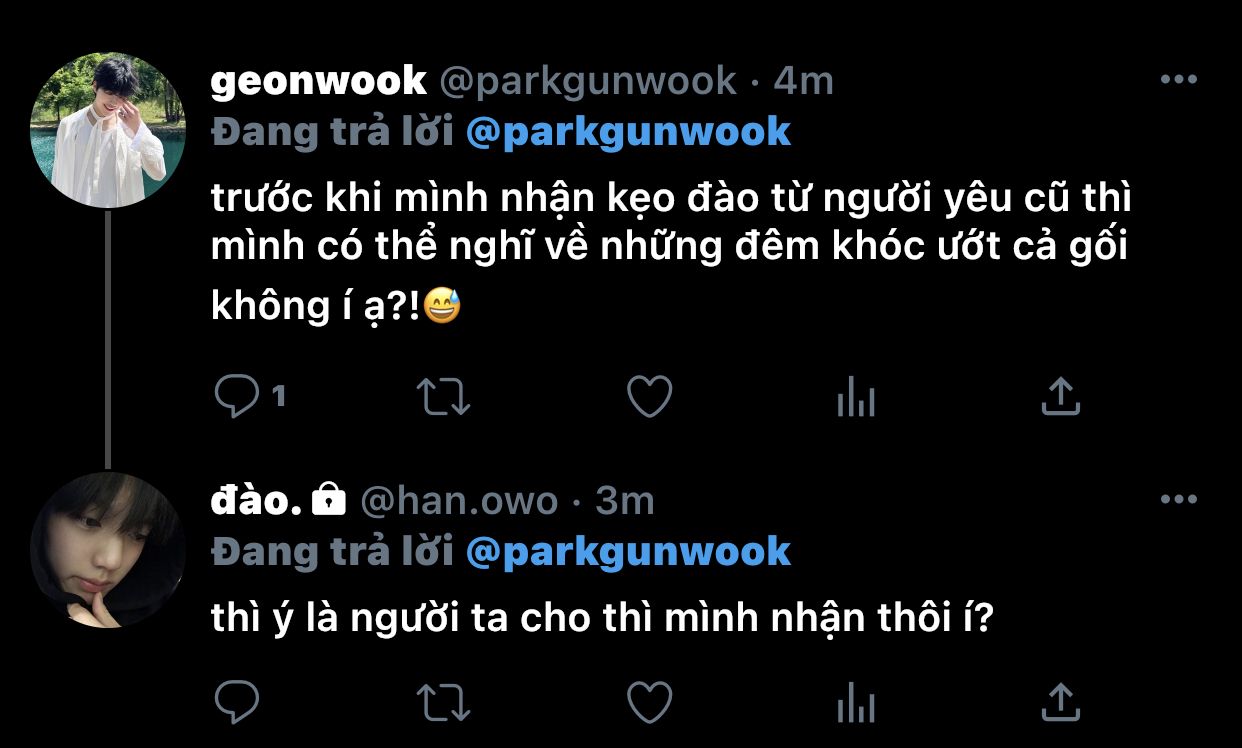The height and width of the screenshot is (748, 1242).
Task: Open the 4m timestamp of geonwook's tweet
Action: click(x=803, y=81)
